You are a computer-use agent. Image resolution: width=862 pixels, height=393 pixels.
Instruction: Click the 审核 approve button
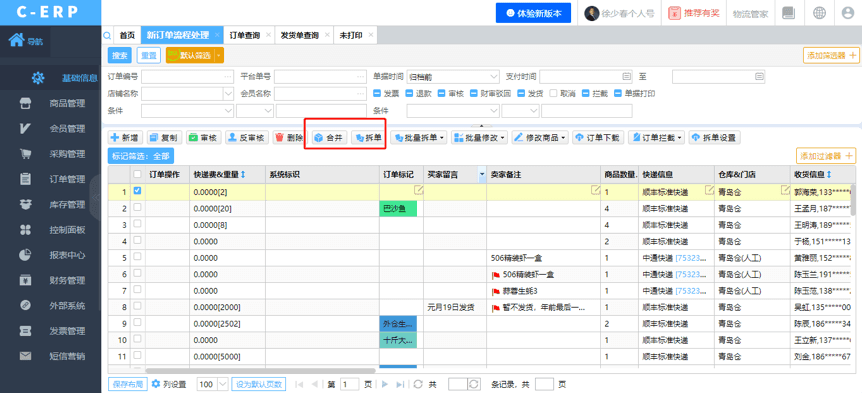click(x=203, y=137)
